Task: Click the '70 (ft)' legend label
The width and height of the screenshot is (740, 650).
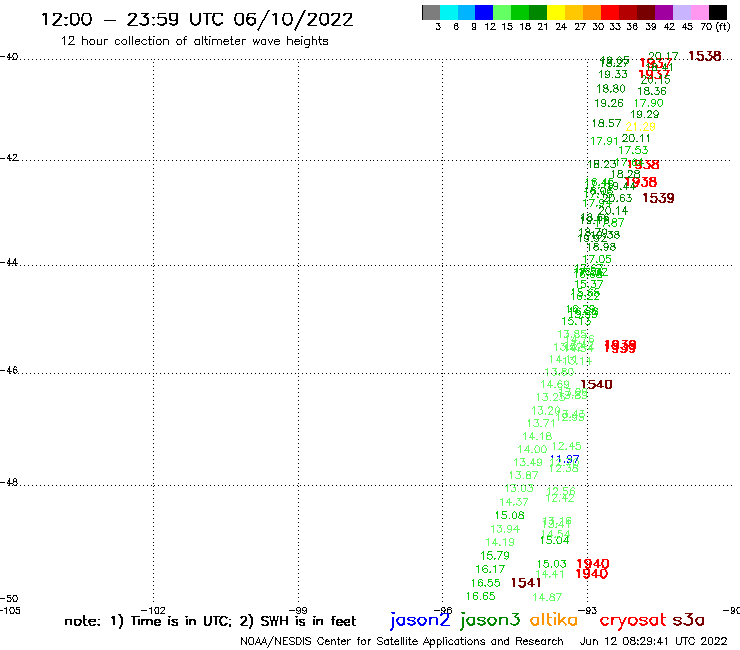Action: point(715,27)
